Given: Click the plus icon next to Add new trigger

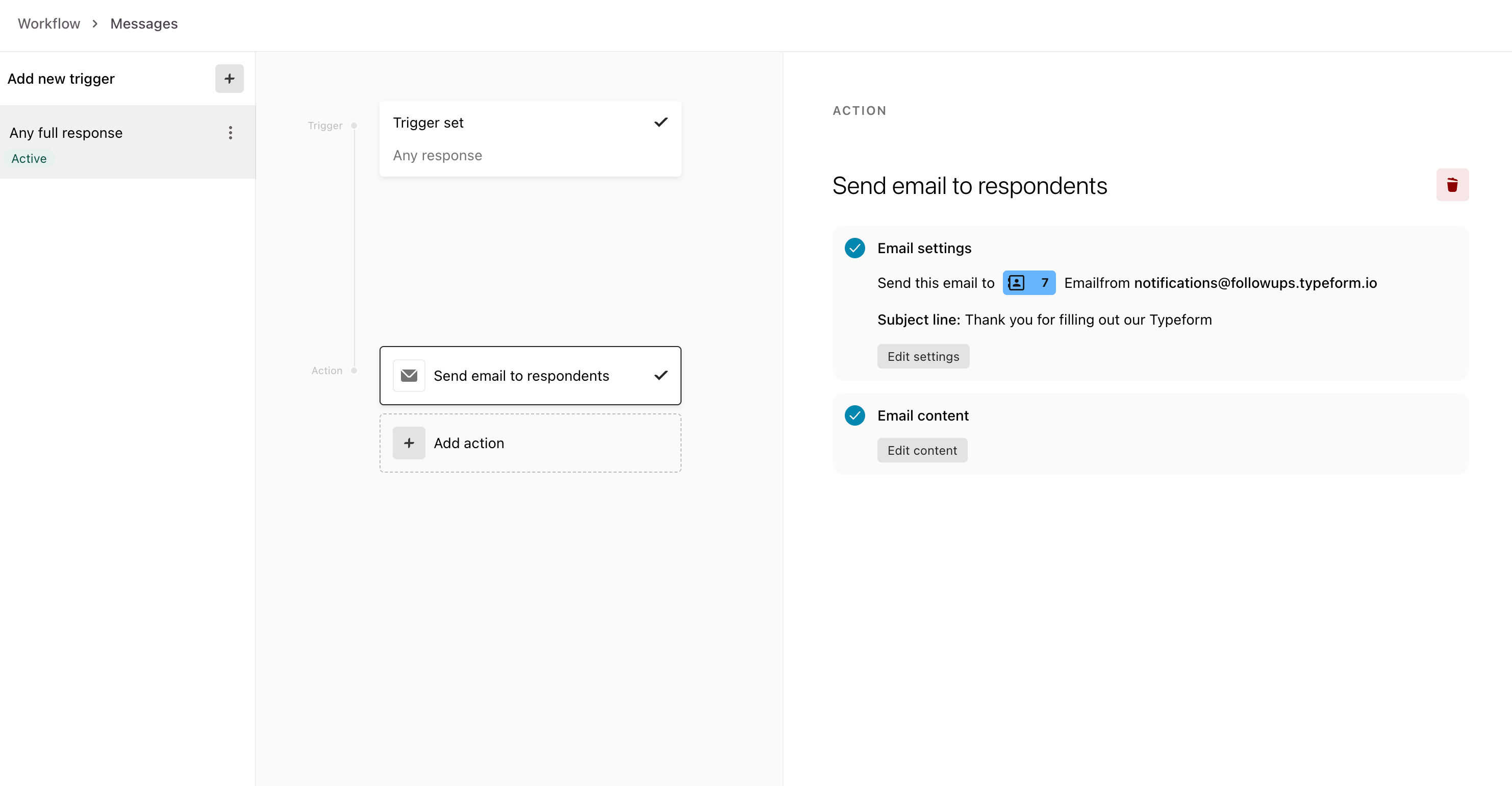Looking at the screenshot, I should 229,78.
